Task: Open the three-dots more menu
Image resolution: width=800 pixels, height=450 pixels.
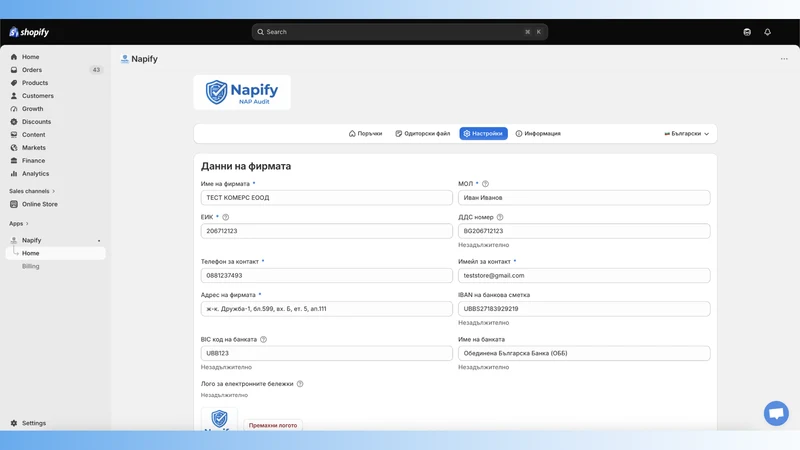Action: 784,59
